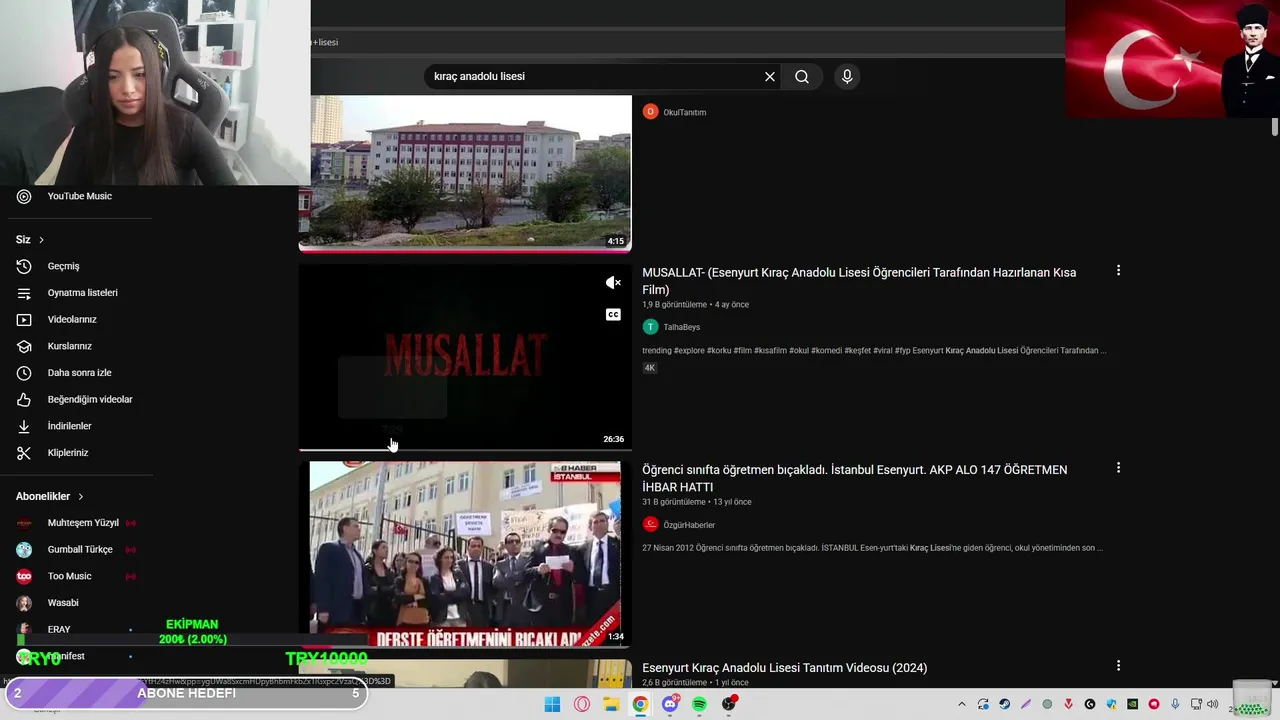Toggle captions on MUSALLAT preview
The width and height of the screenshot is (1280, 720).
pyautogui.click(x=613, y=314)
